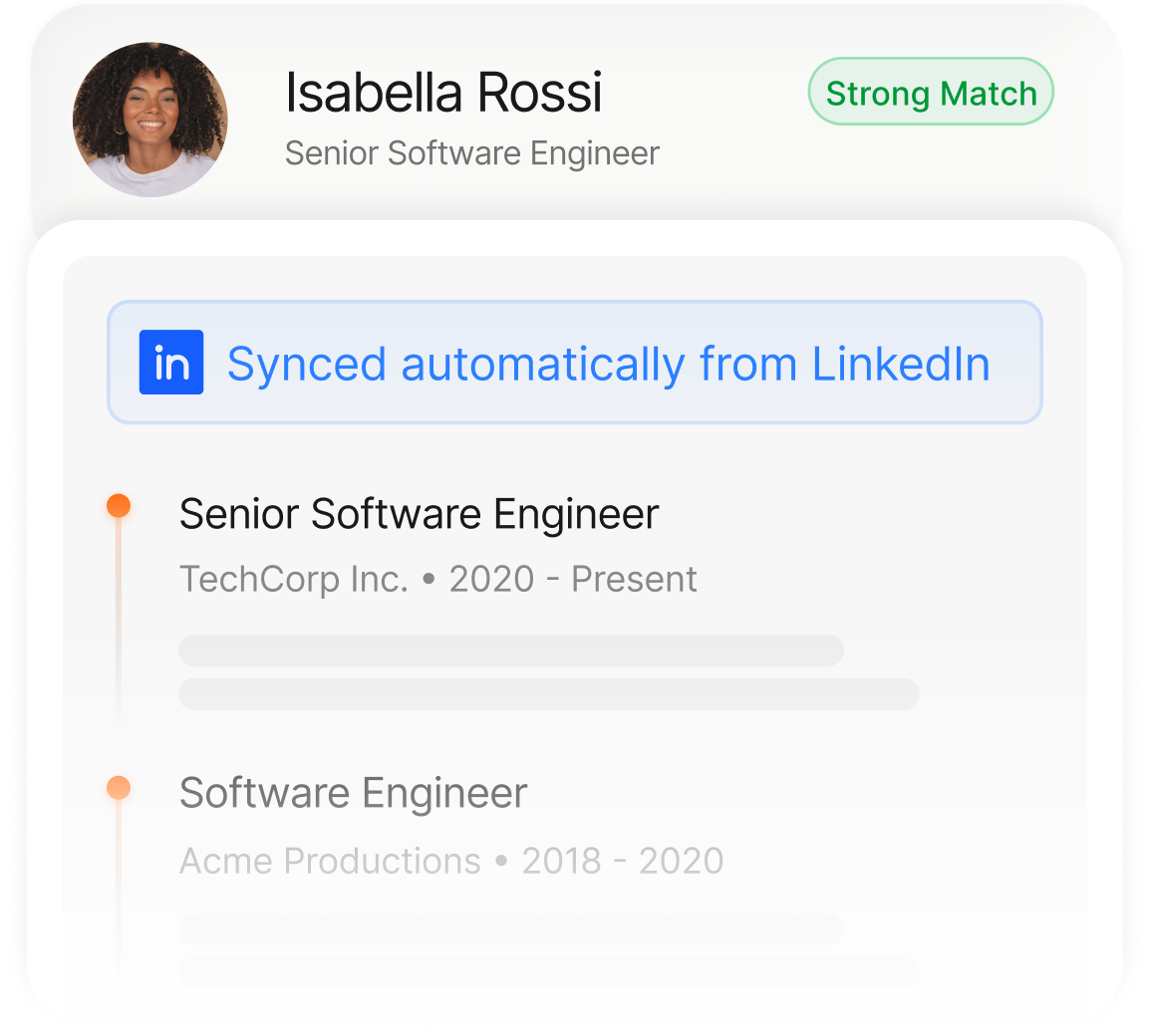Enable the Senior Software Engineer timeline entry
1150x1036 pixels.
[x=419, y=514]
